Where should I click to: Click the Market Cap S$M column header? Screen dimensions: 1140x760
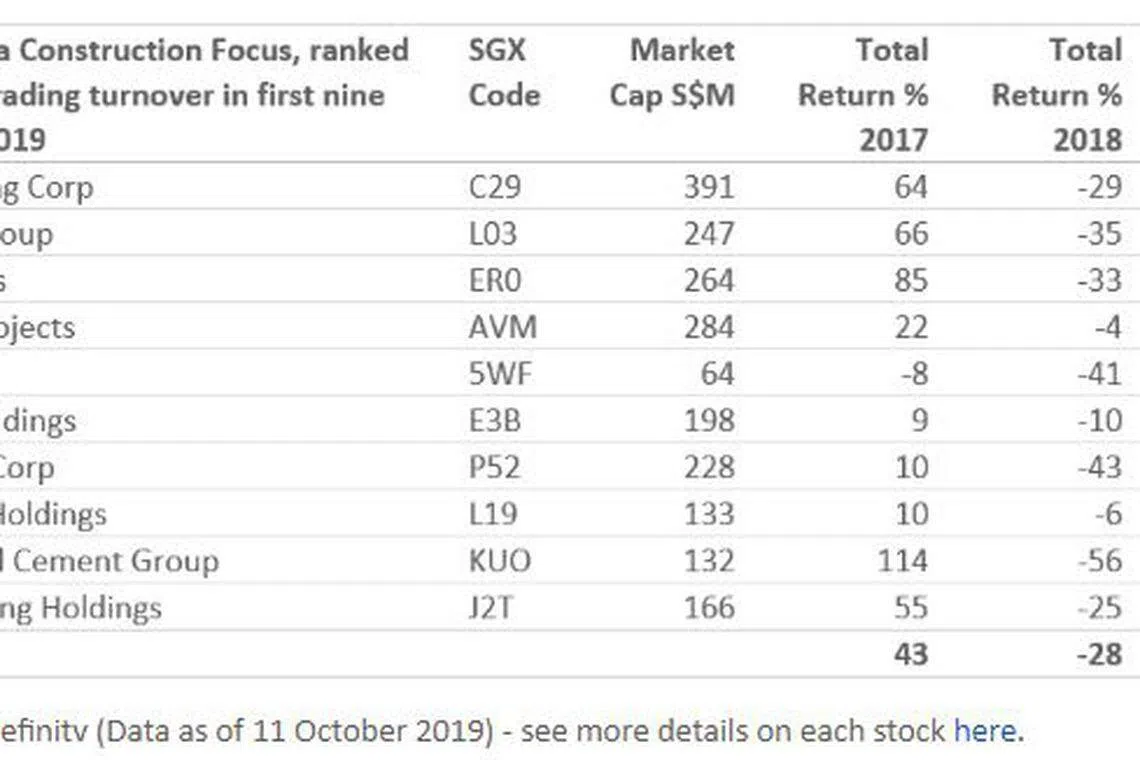(672, 72)
